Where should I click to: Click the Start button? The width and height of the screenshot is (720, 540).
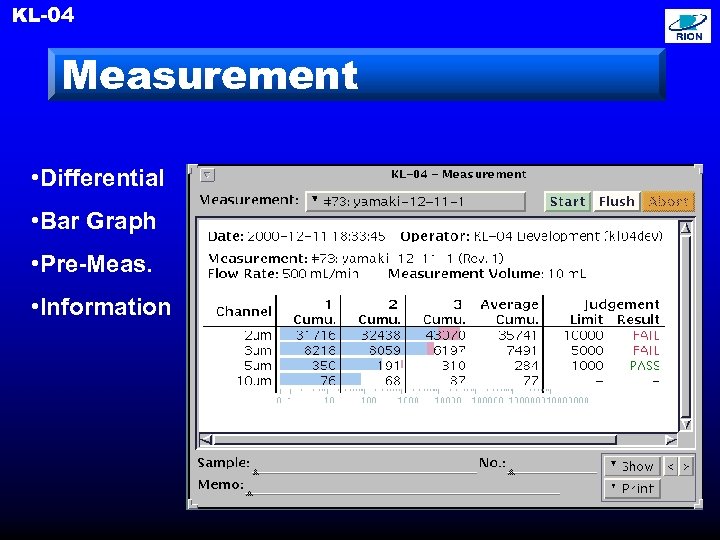(x=568, y=202)
